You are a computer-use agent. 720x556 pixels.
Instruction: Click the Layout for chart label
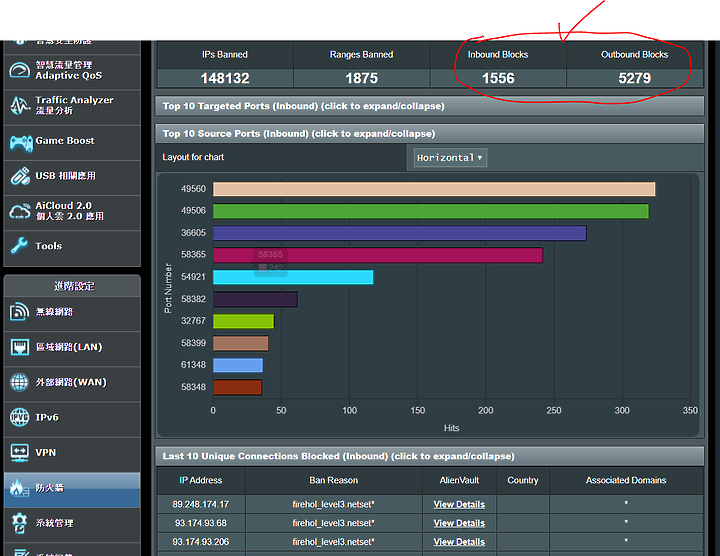coord(193,157)
